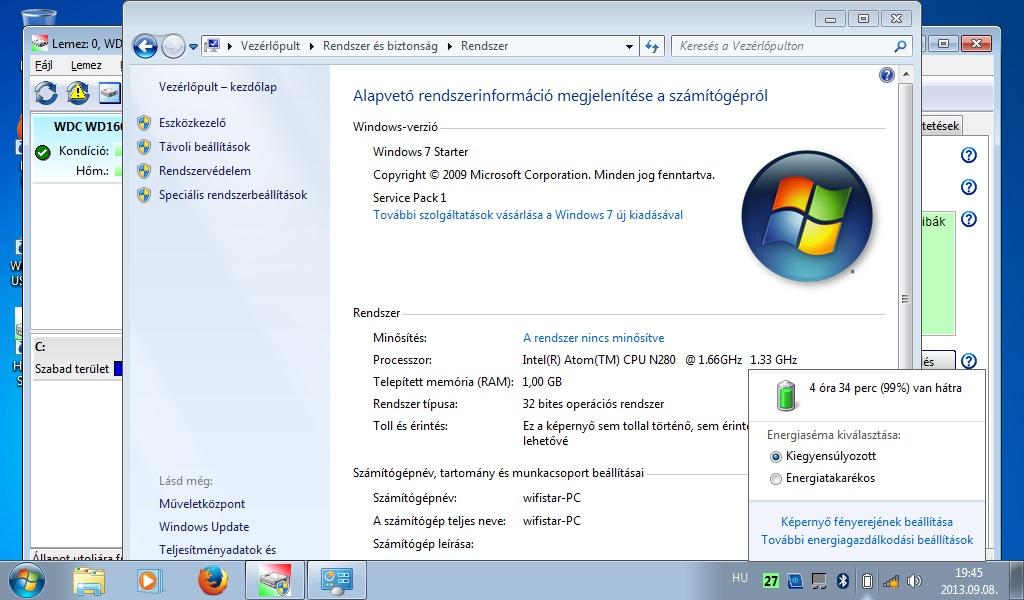This screenshot has width=1024, height=600.
Task: Open Eszközkezelő from the sidebar
Action: (192, 123)
